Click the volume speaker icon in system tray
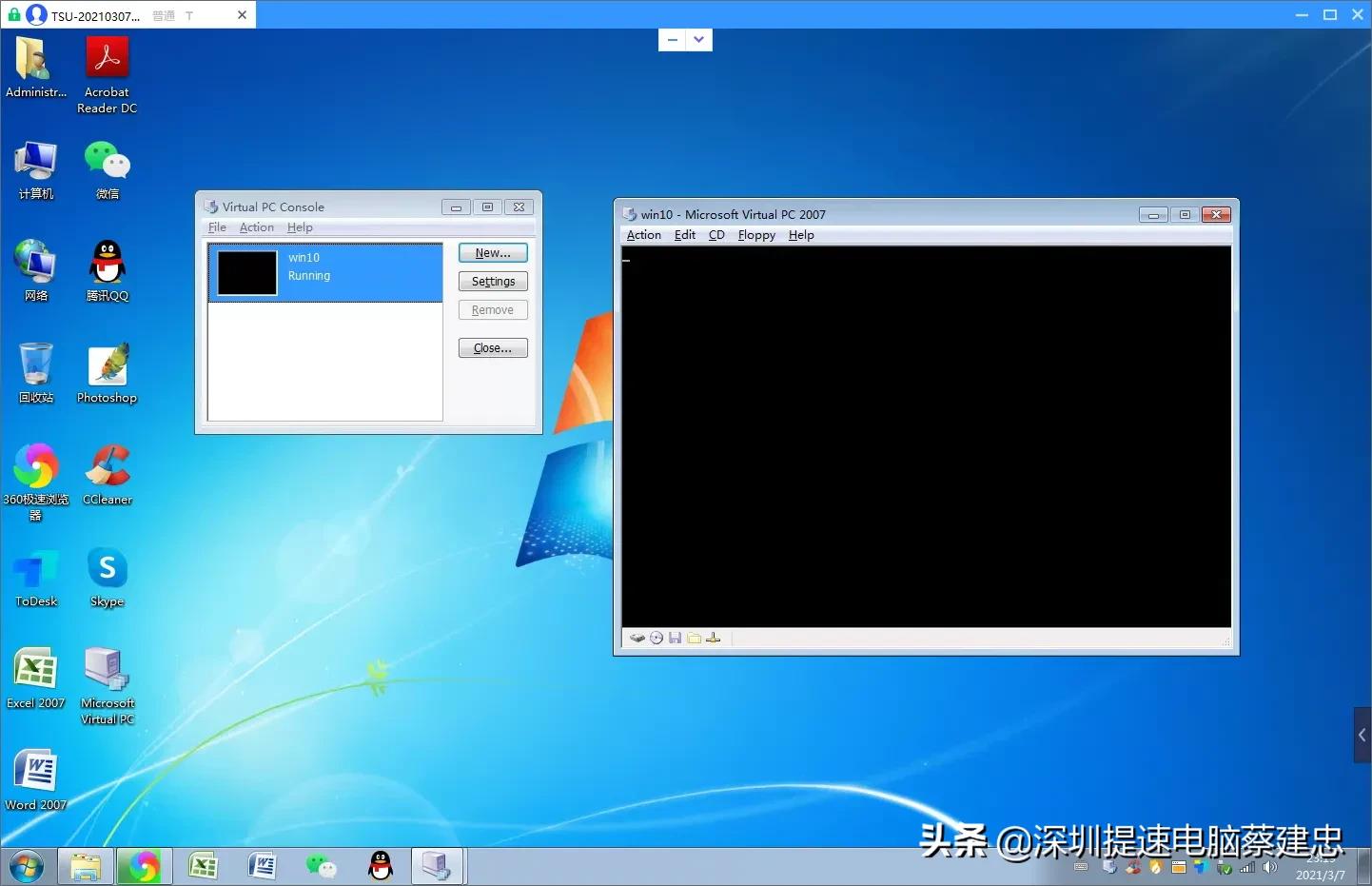The width and height of the screenshot is (1372, 886). pyautogui.click(x=1269, y=867)
